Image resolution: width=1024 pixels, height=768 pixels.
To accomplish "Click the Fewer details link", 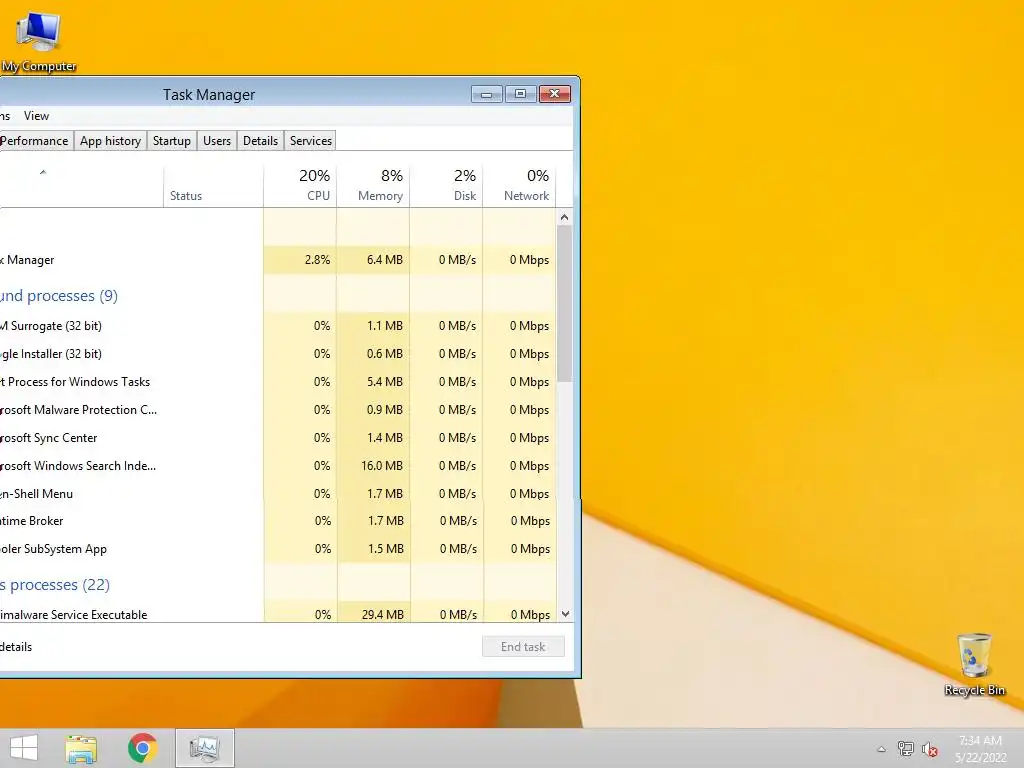I will 16,647.
